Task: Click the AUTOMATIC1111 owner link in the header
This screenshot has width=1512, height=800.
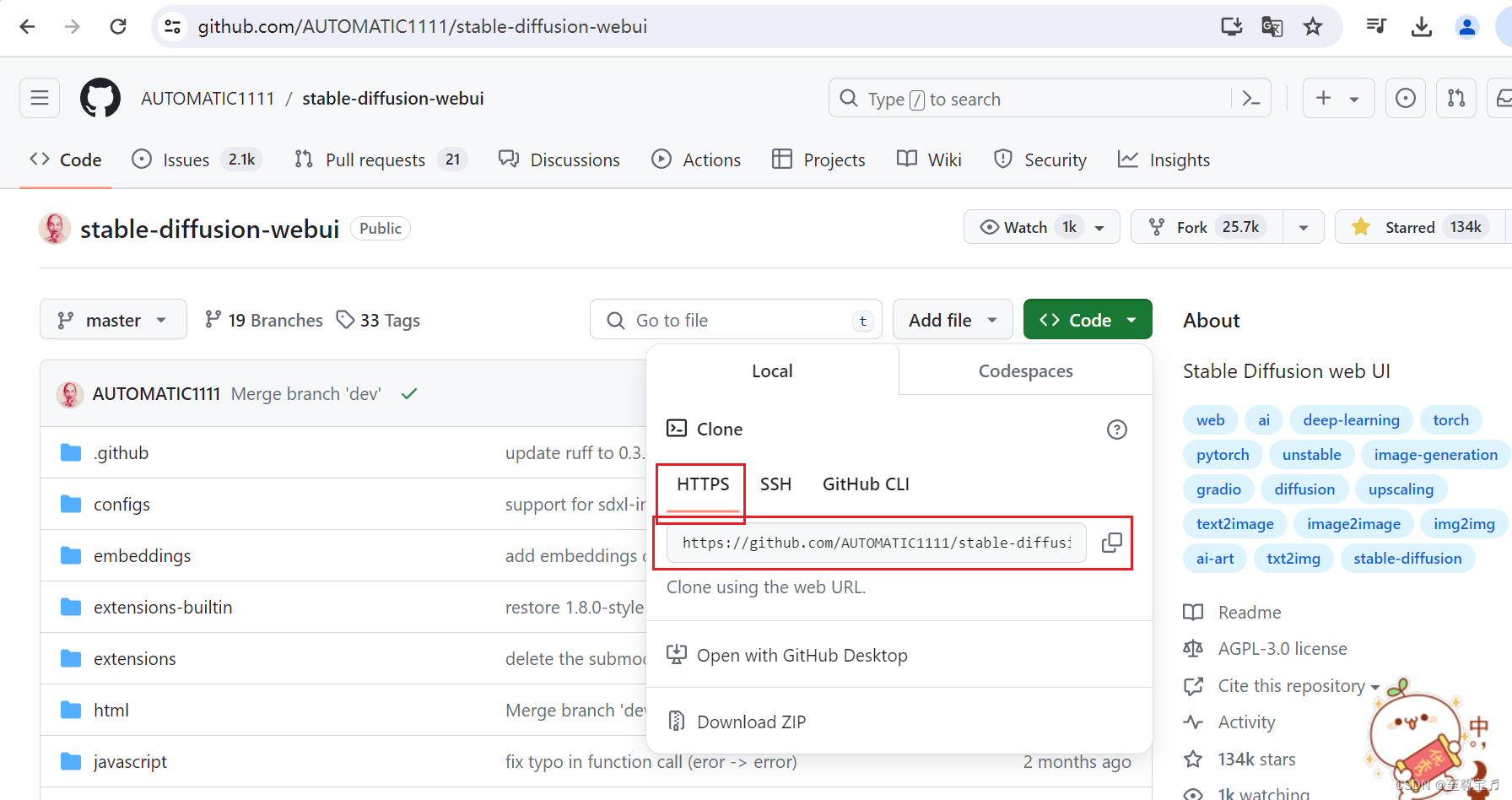Action: 208,98
